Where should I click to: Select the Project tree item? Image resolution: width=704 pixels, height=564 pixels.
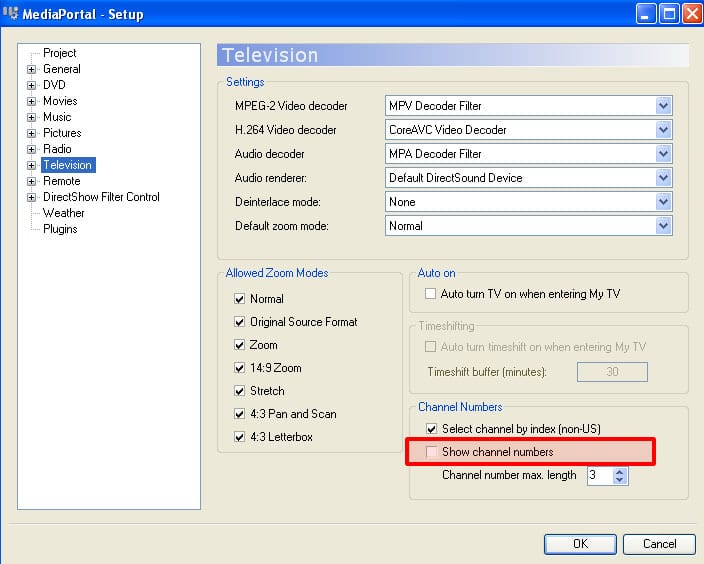click(x=59, y=53)
